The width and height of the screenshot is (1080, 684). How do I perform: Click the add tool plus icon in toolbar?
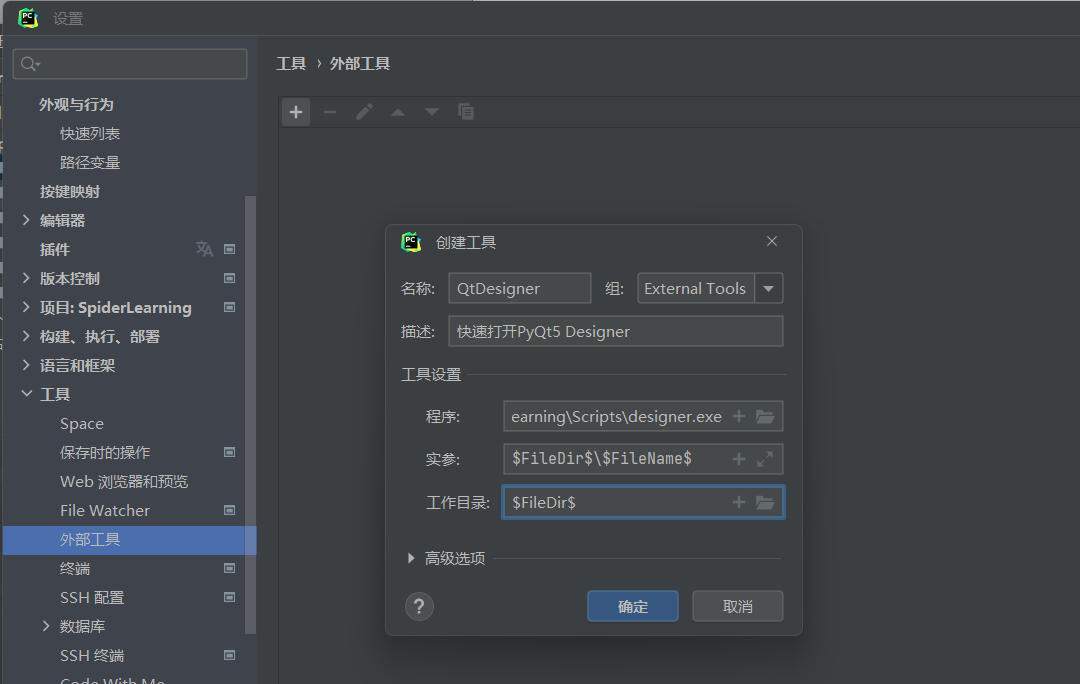tap(296, 112)
